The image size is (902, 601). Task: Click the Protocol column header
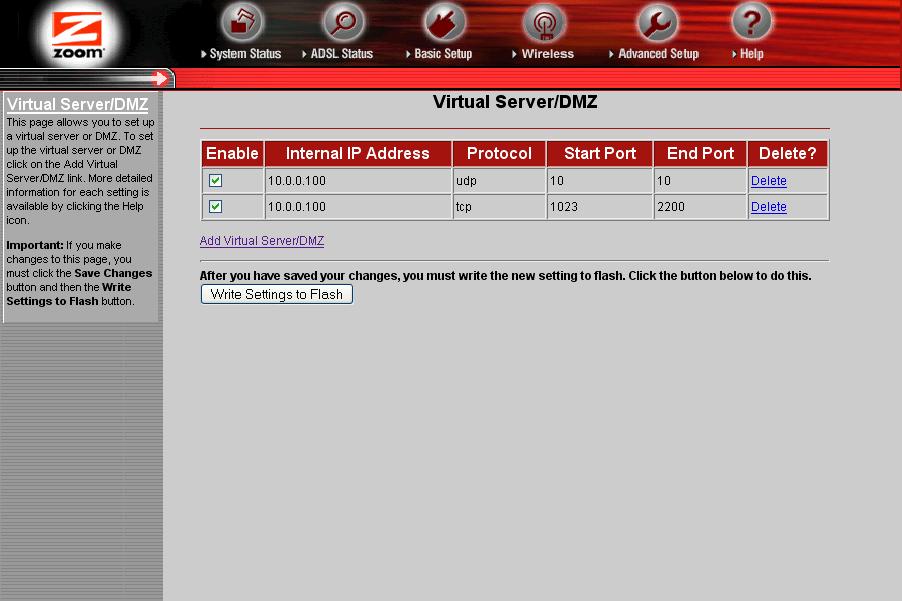pyautogui.click(x=499, y=154)
